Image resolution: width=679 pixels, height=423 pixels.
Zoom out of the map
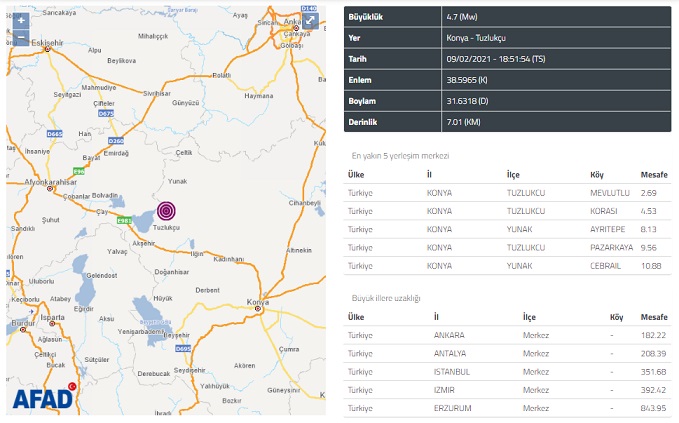19,39
